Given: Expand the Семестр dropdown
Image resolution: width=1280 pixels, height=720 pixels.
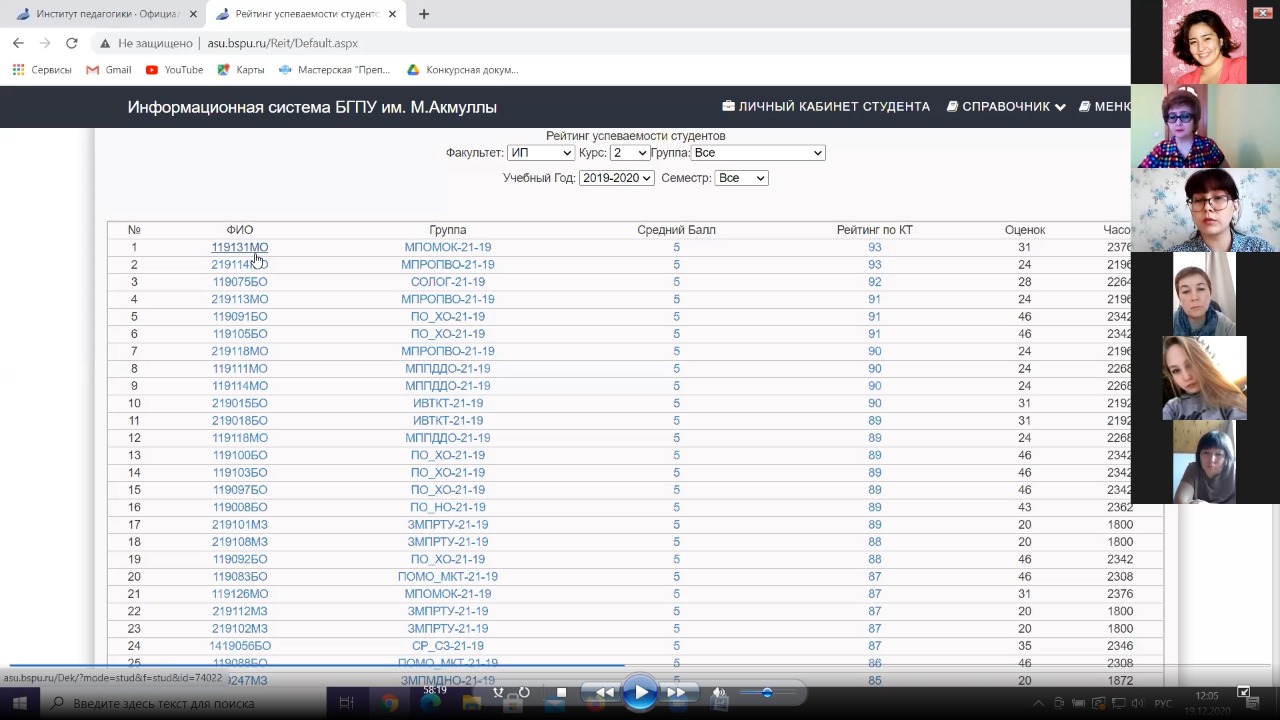Looking at the screenshot, I should [741, 178].
